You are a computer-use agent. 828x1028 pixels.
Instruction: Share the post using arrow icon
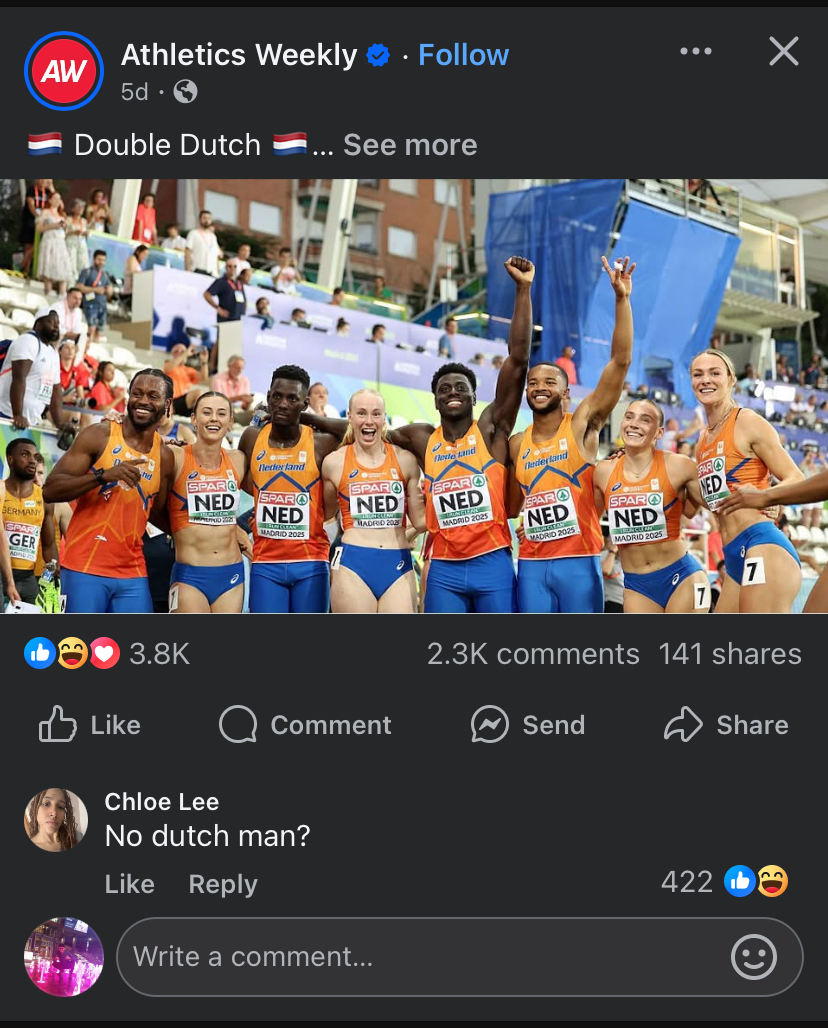click(726, 724)
